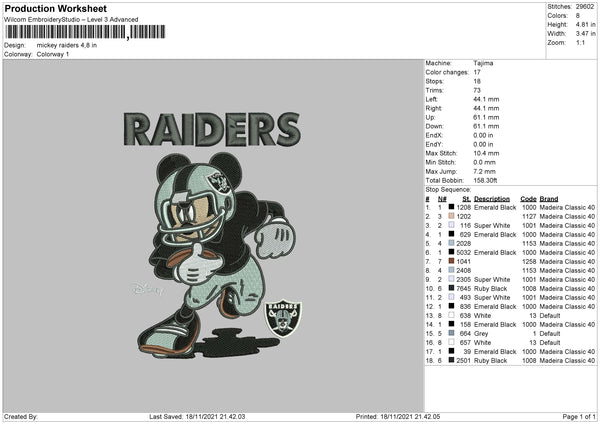Click '1208 Emerald Black' in stop row 1

point(486,207)
